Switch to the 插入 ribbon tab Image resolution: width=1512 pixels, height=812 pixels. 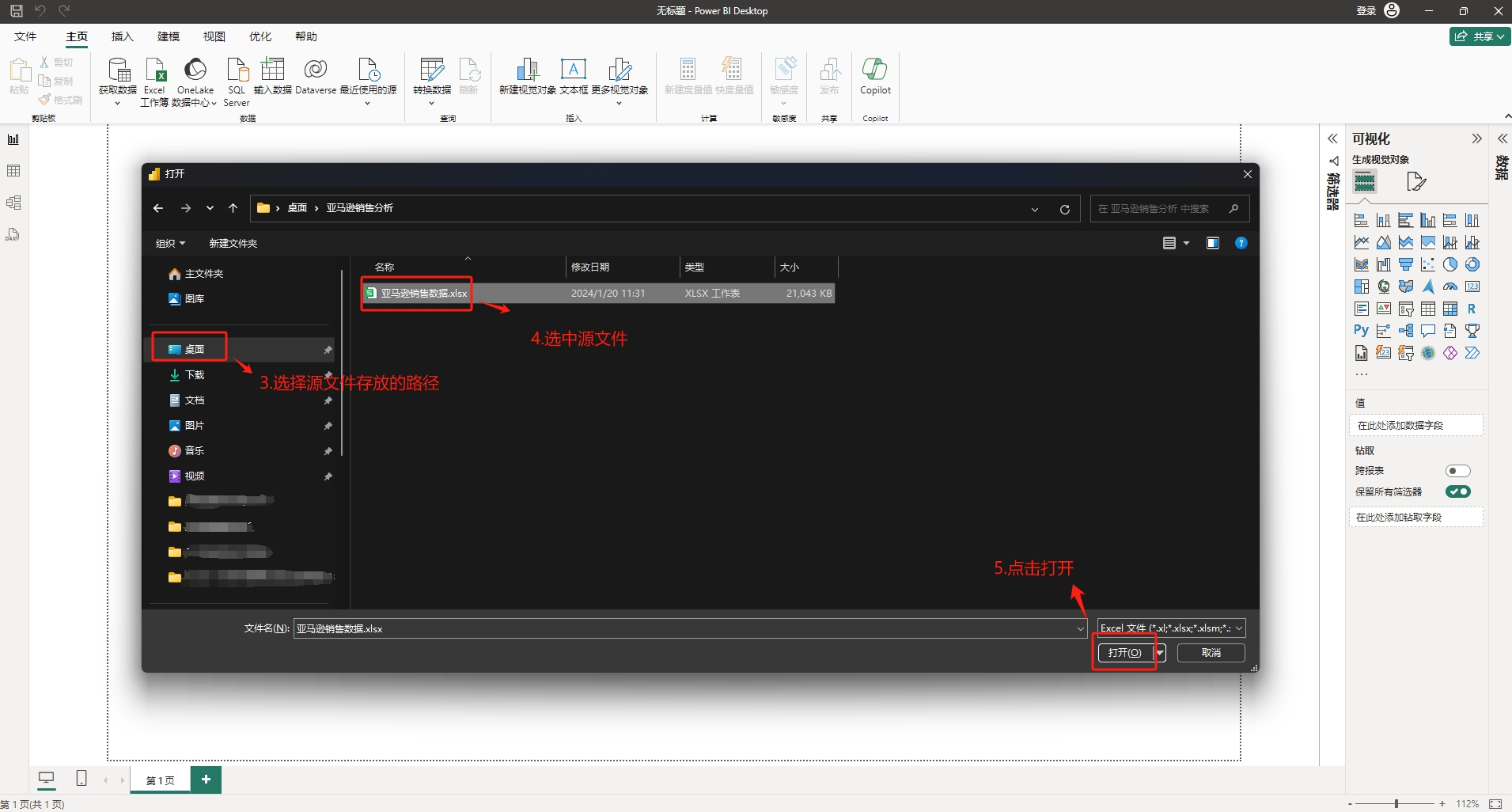tap(123, 36)
